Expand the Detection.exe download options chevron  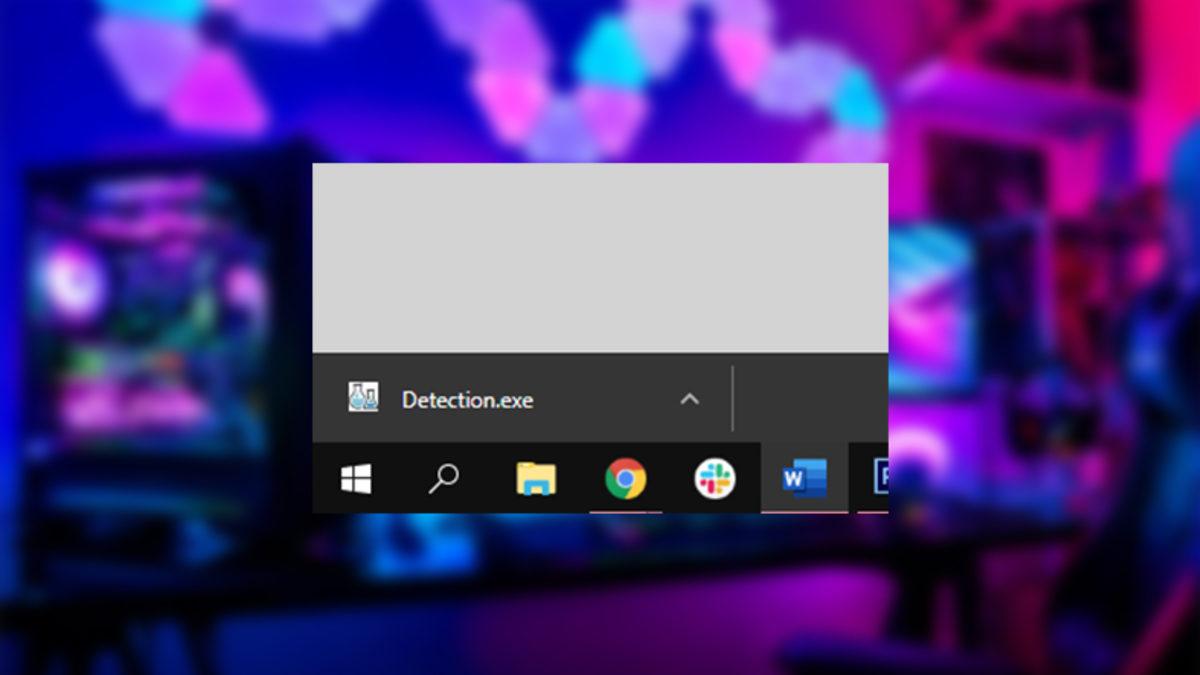point(689,399)
